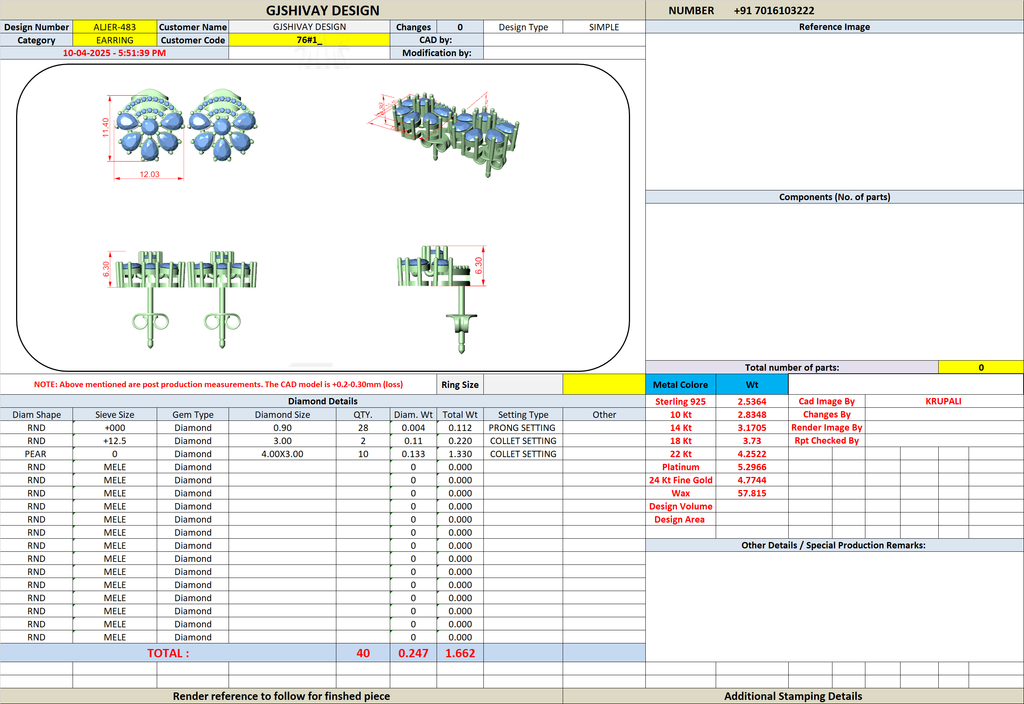Select the phone number +91 7016103222
1024x704 pixels.
point(774,10)
